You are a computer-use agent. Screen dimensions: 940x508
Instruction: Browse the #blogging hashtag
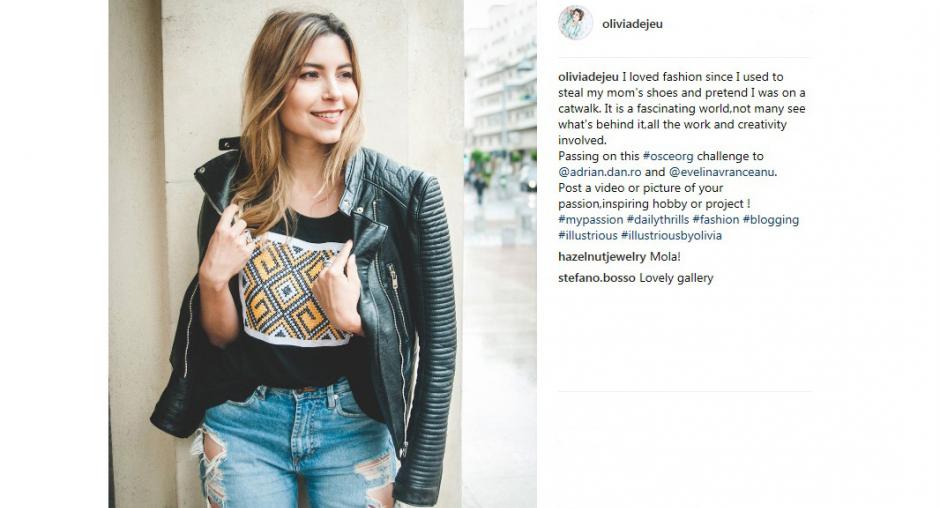tap(771, 220)
